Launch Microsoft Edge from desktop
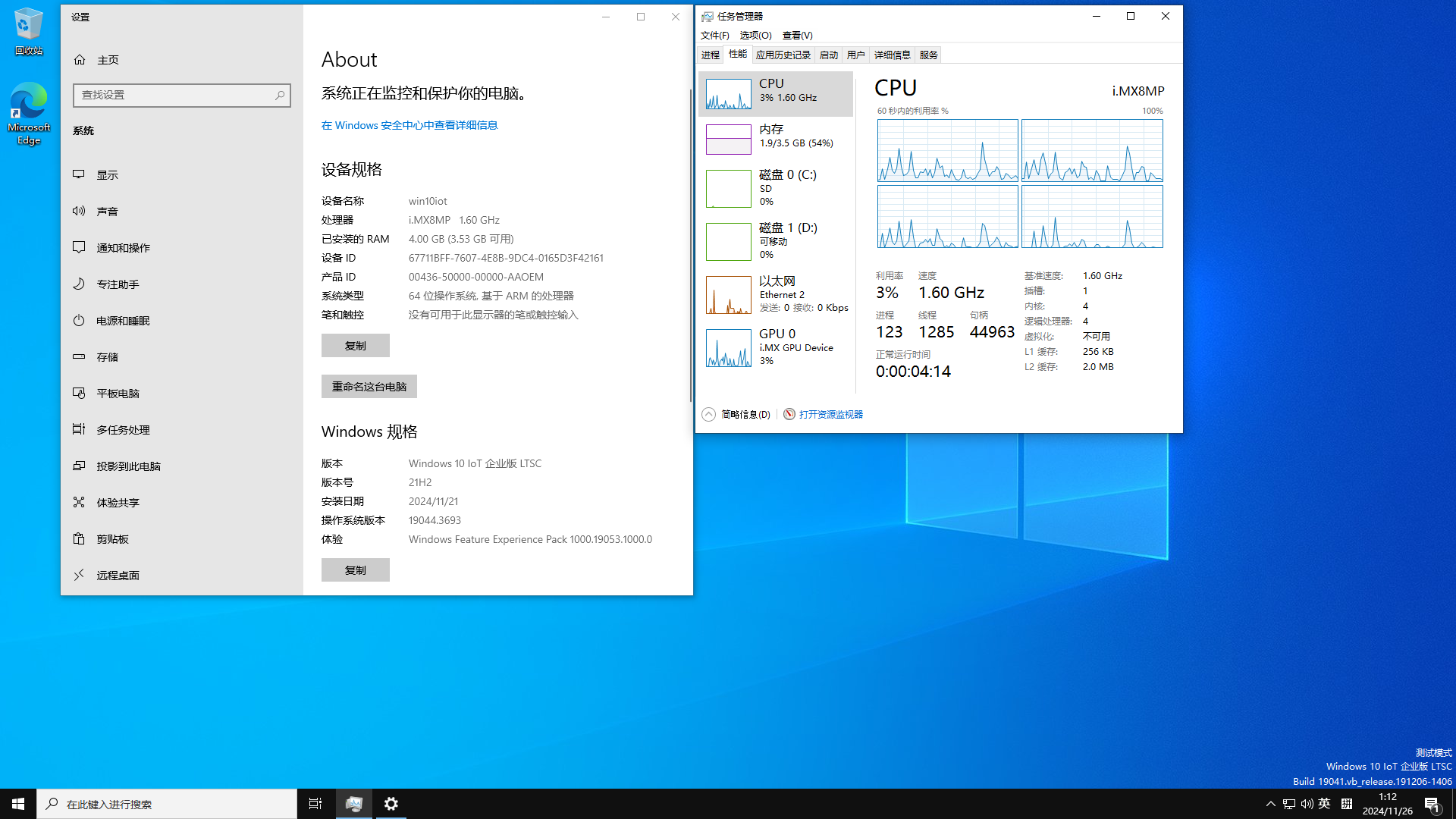Viewport: 1456px width, 819px height. coord(29,114)
